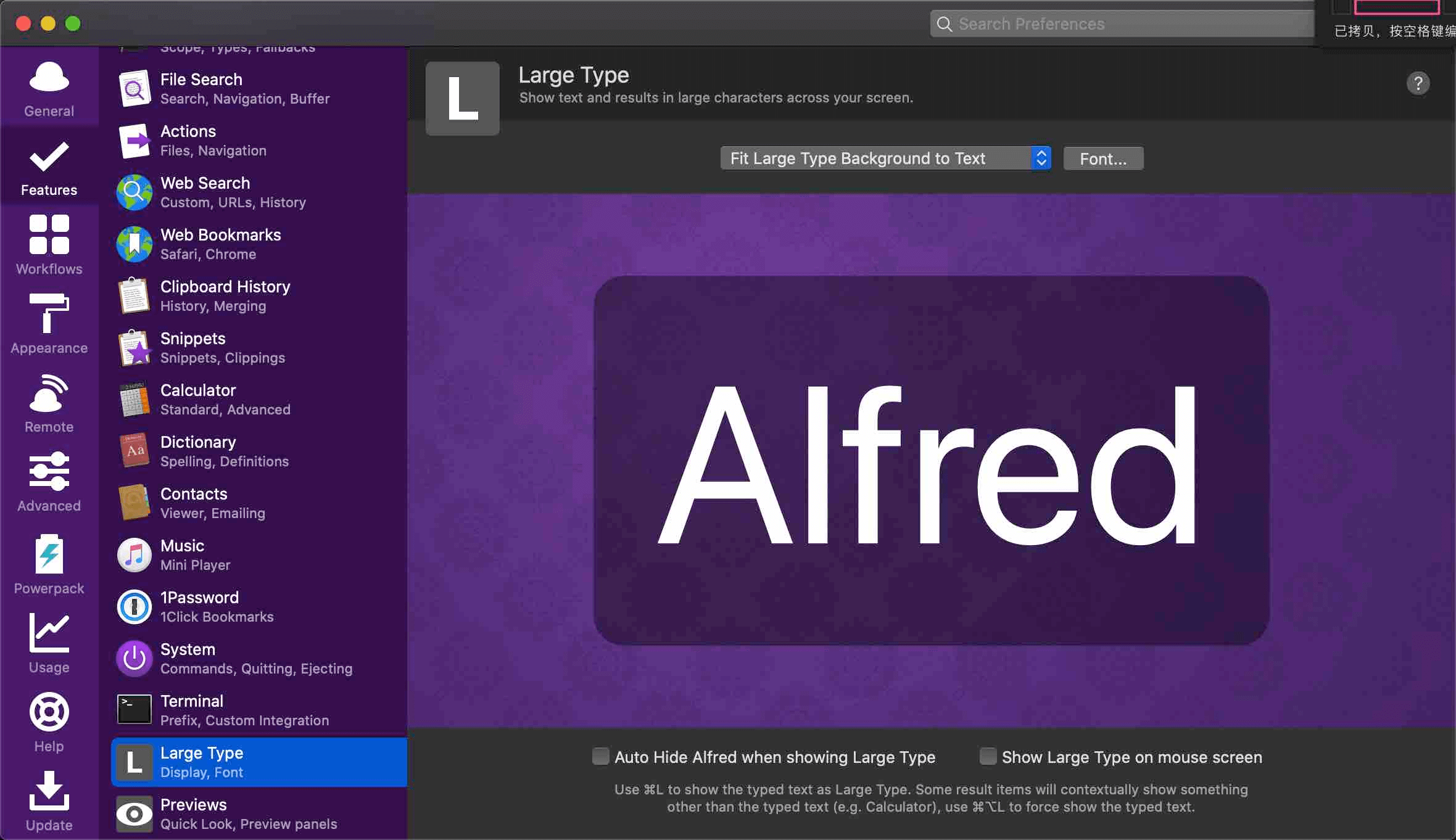Select the 'Quick Look, Preview panels' subtitle

249,825
